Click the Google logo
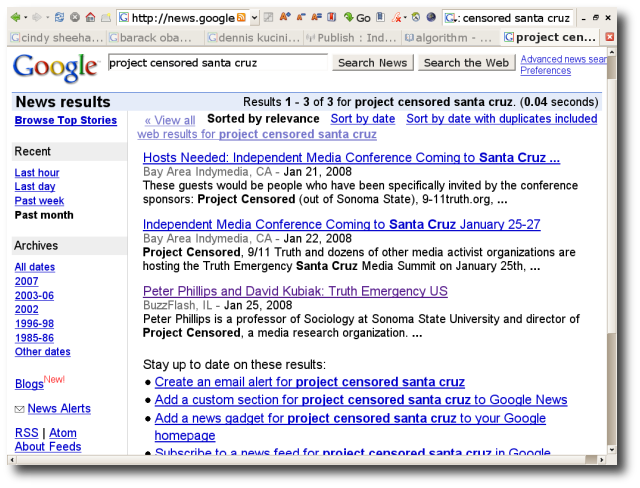This screenshot has width=640, height=488. 56,67
